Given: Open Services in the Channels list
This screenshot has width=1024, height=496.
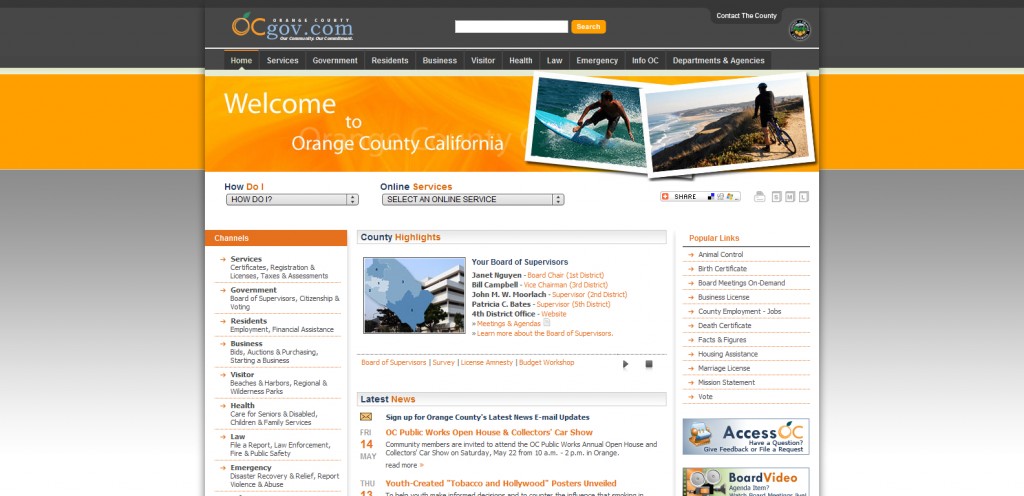Looking at the screenshot, I should point(246,259).
